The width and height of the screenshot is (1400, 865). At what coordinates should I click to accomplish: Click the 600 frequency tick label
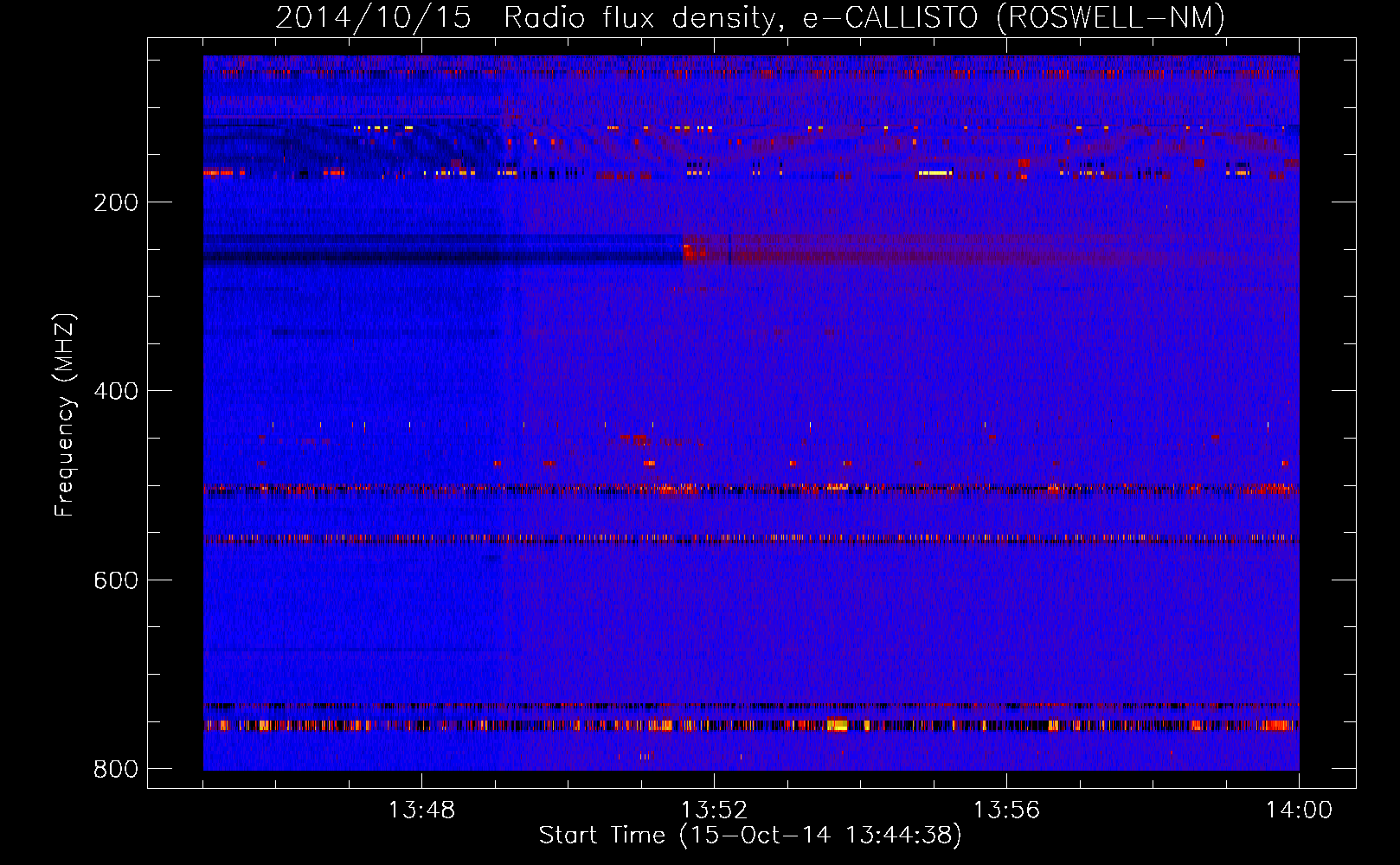pos(116,580)
